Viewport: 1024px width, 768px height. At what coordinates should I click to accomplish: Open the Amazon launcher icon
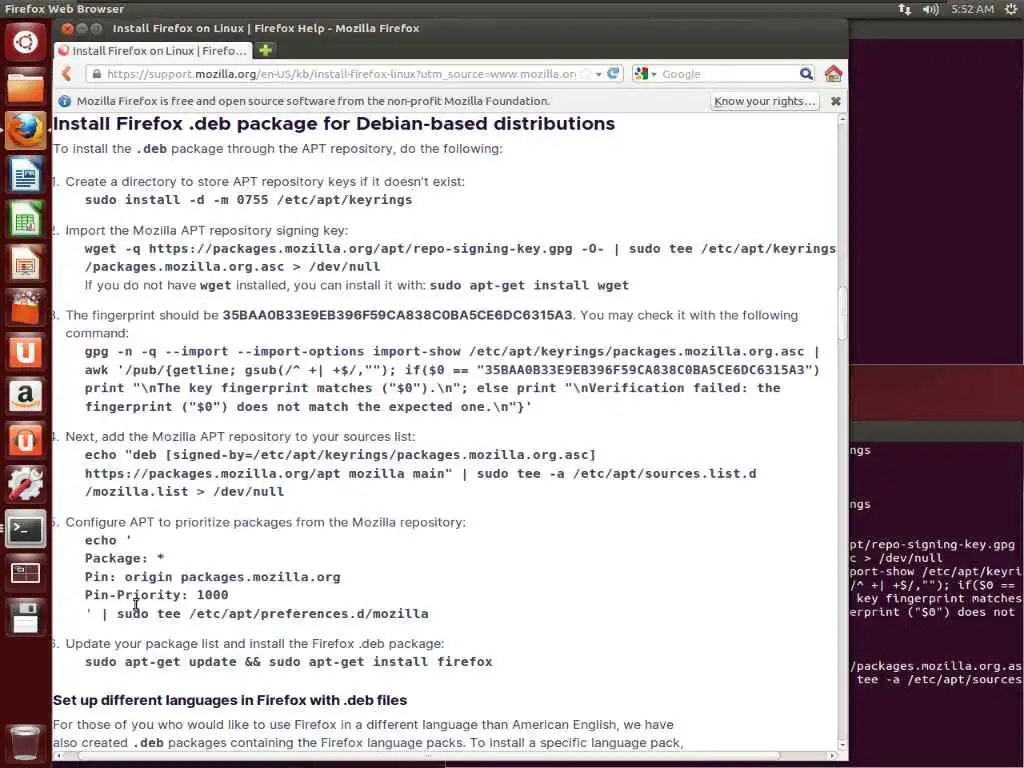pos(25,396)
